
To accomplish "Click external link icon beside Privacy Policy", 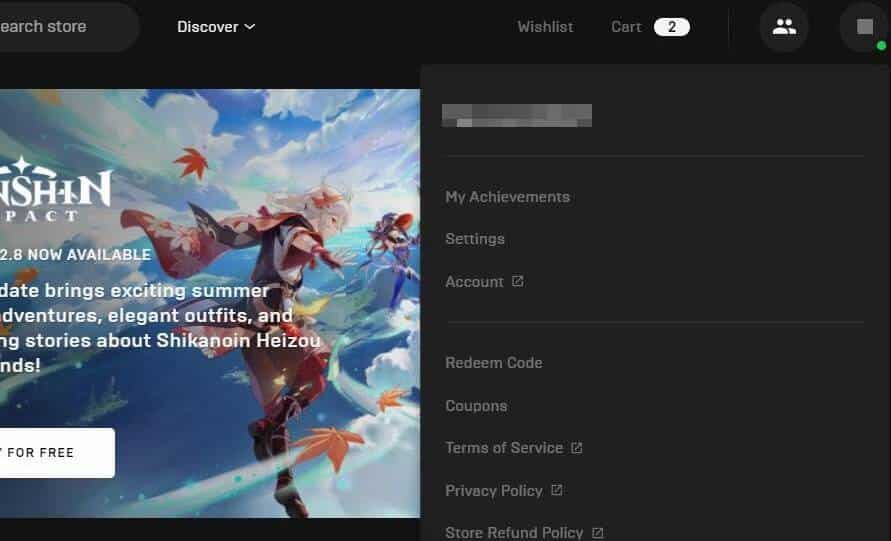I will click(x=557, y=490).
